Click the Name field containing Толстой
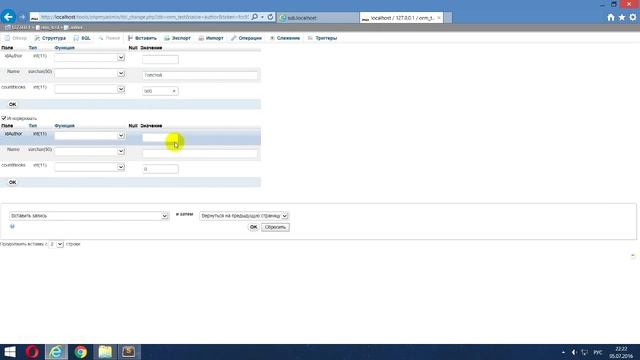The height and width of the screenshot is (360, 640). pyautogui.click(x=200, y=75)
